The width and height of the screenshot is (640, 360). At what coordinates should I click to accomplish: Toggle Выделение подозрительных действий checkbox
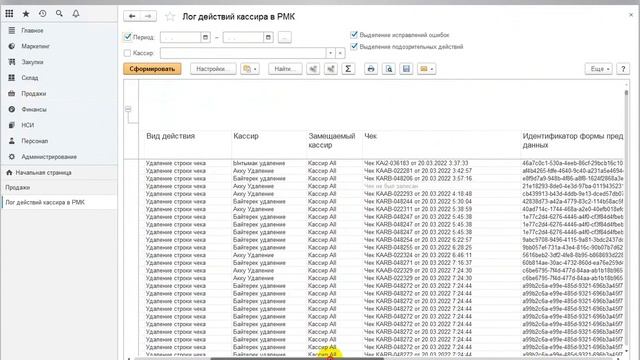coord(354,46)
